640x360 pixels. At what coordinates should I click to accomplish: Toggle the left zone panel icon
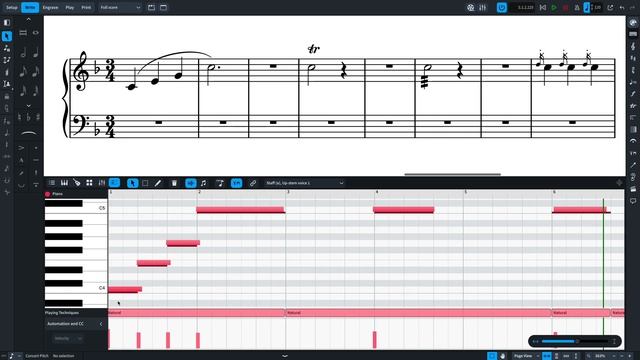point(7,22)
